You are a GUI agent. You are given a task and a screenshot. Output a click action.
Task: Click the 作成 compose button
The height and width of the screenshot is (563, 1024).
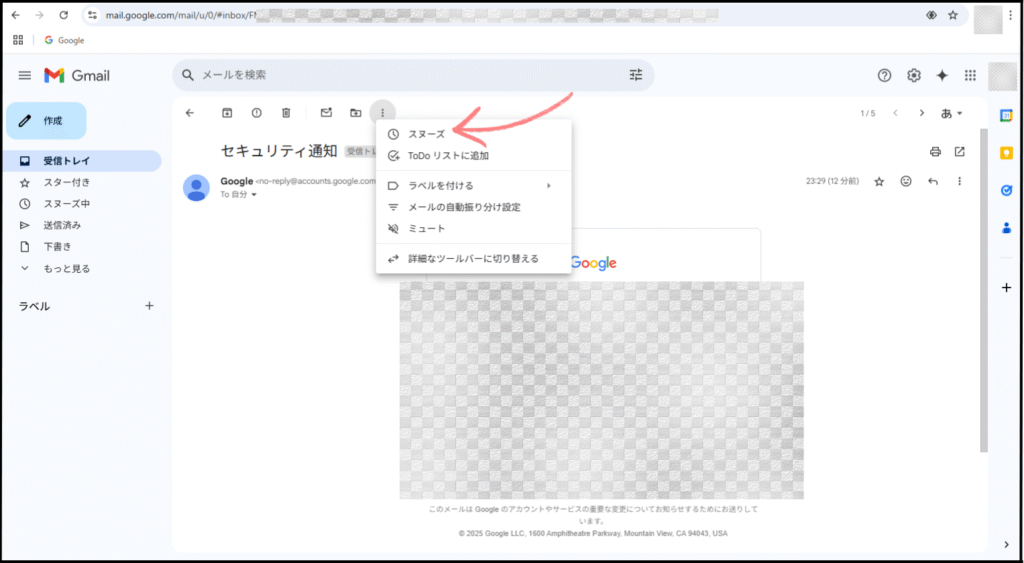(x=46, y=121)
